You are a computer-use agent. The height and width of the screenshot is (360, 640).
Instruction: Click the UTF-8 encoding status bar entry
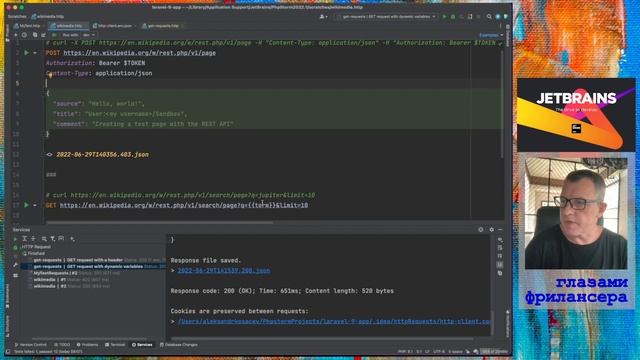click(x=439, y=351)
